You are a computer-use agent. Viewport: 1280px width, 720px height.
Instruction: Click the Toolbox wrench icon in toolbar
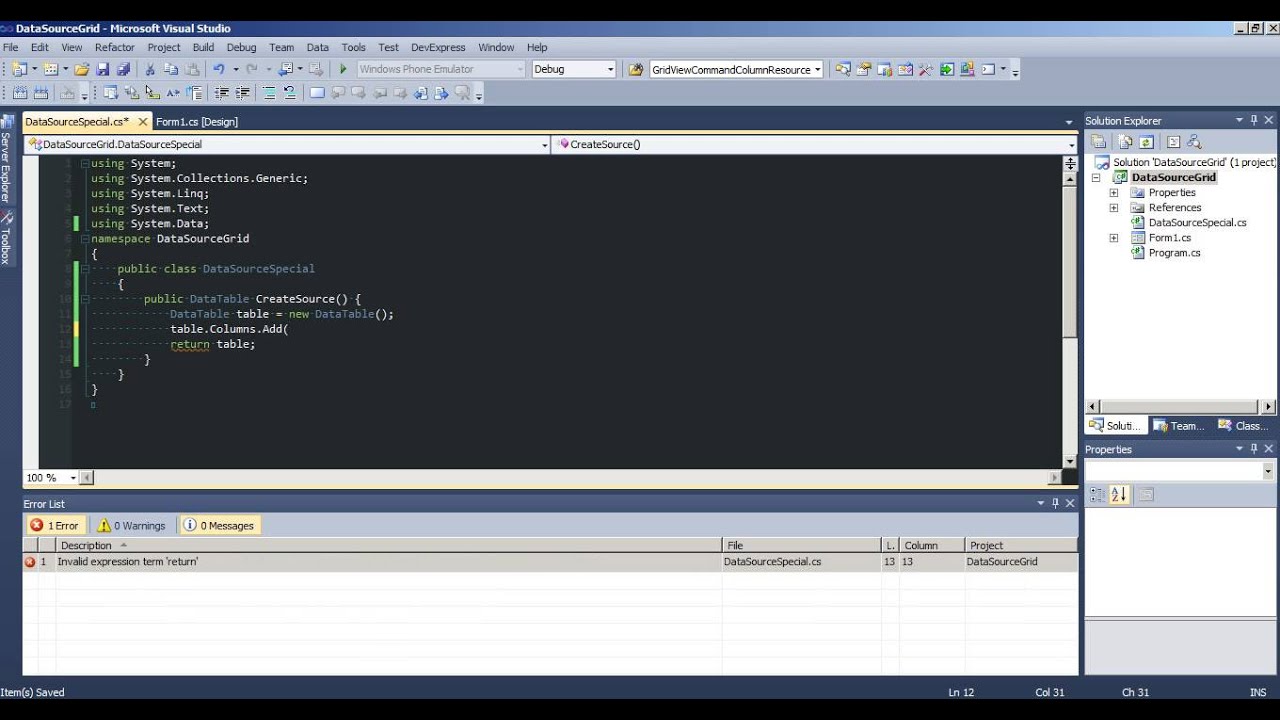point(925,69)
